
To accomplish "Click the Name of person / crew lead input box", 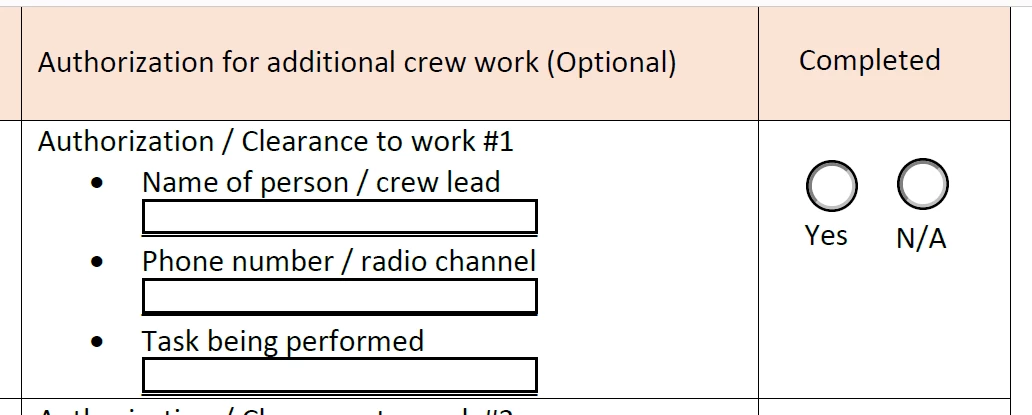I will (340, 217).
